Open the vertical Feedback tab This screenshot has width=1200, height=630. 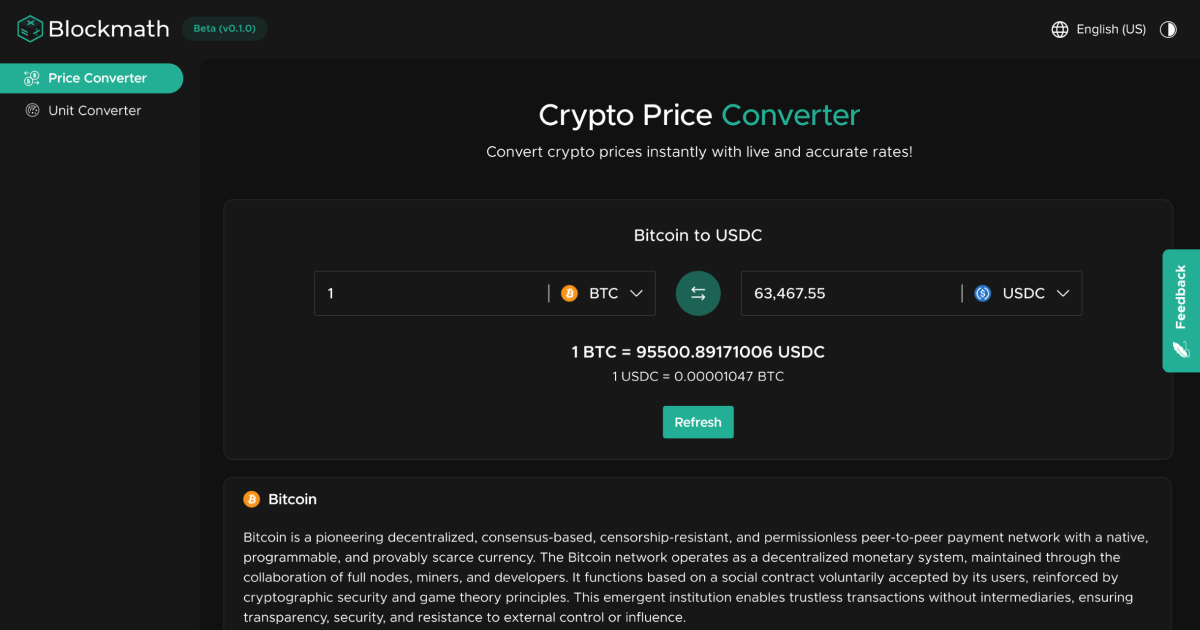pyautogui.click(x=1181, y=297)
